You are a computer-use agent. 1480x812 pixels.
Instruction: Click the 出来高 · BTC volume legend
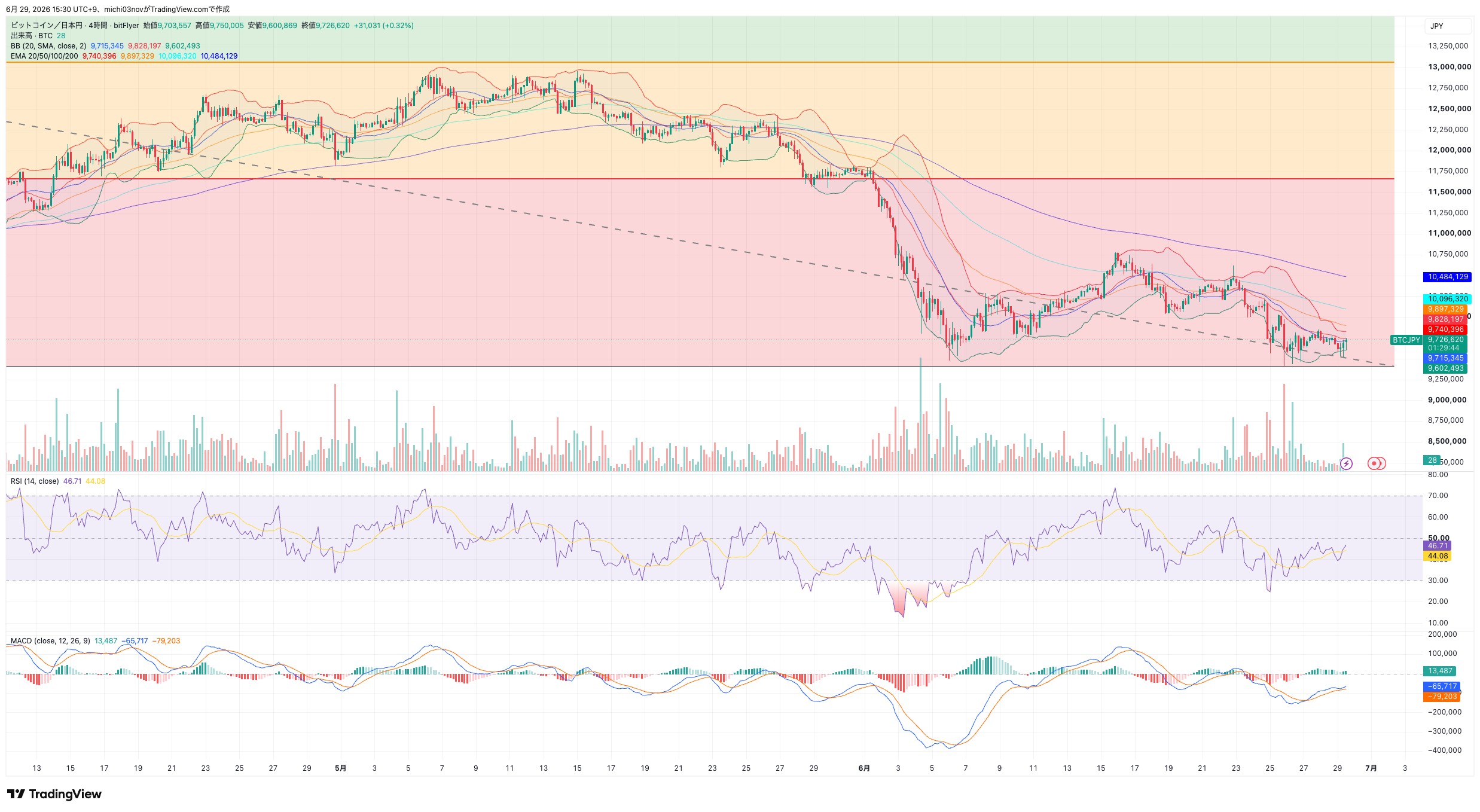point(32,36)
